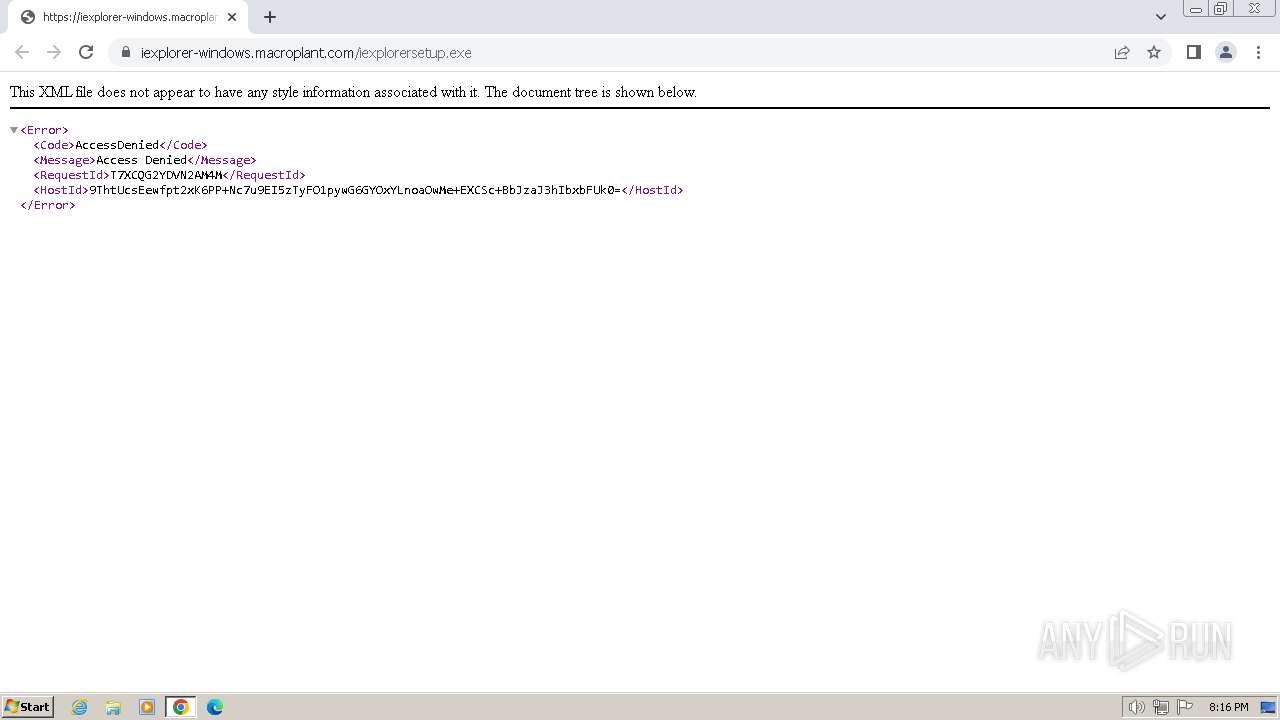Screen dimensions: 1280x720
Task: Go back to the previous page
Action: click(22, 52)
